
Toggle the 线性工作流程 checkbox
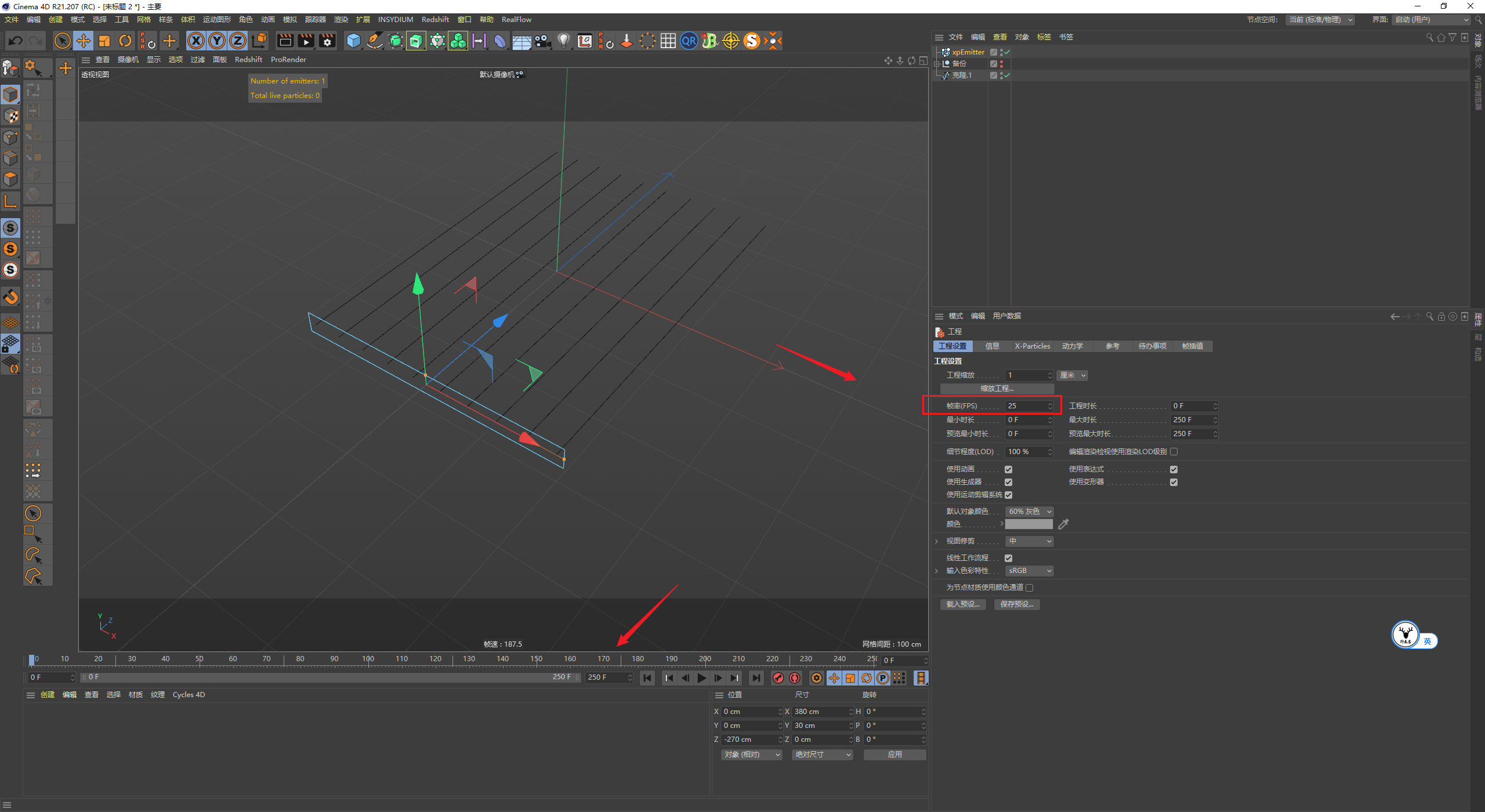point(1008,558)
